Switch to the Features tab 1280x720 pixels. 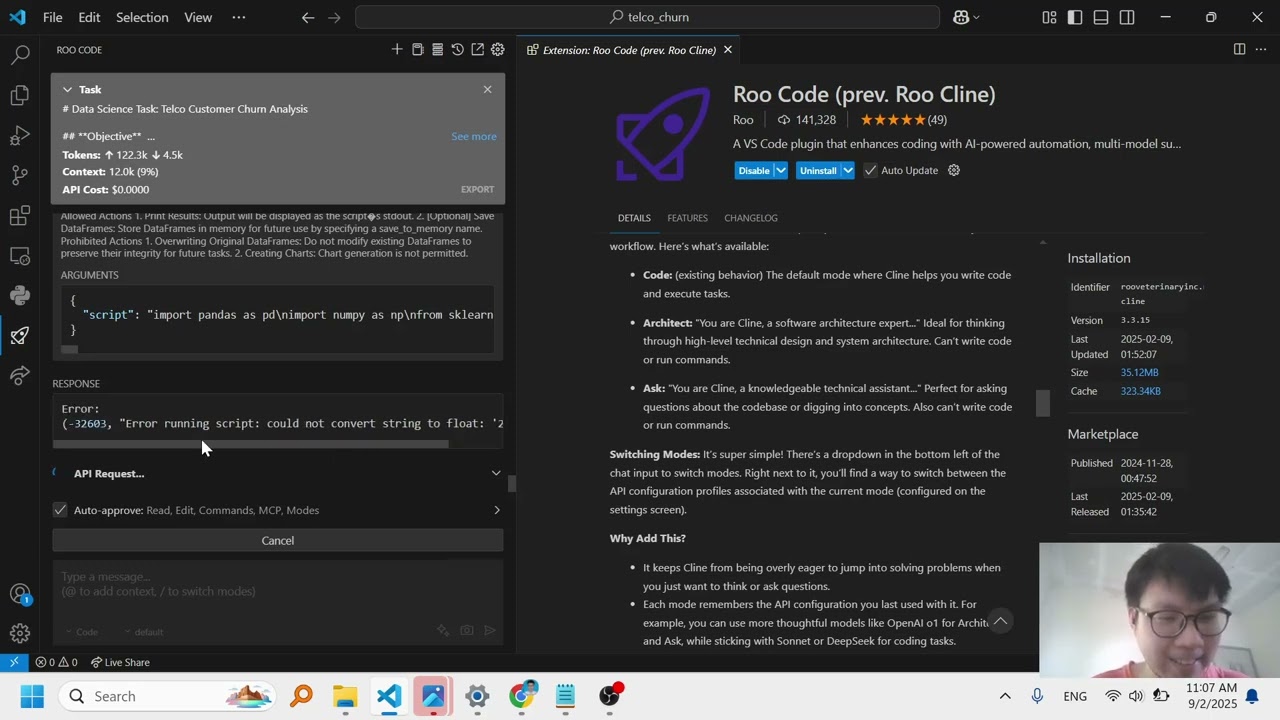point(687,218)
